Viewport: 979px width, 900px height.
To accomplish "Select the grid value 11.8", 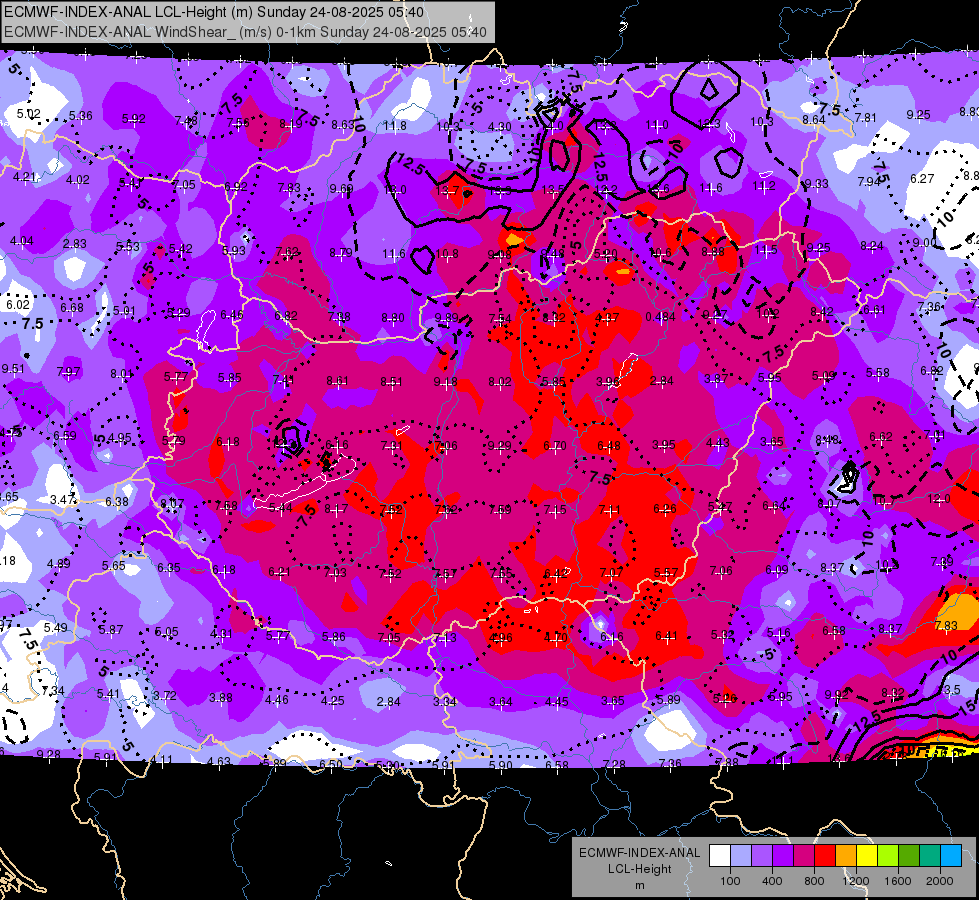I will coord(395,126).
